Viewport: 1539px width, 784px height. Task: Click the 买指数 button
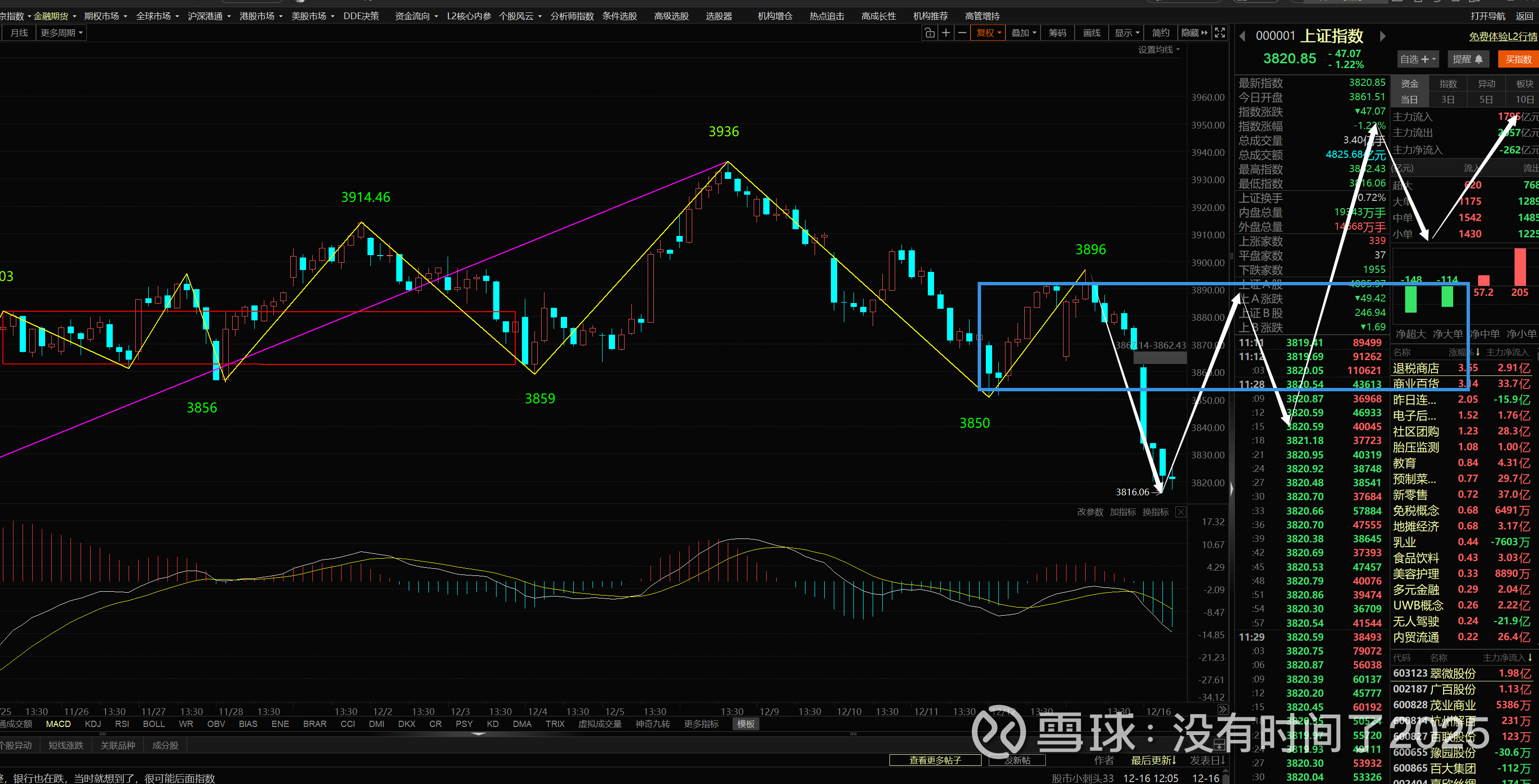1517,59
